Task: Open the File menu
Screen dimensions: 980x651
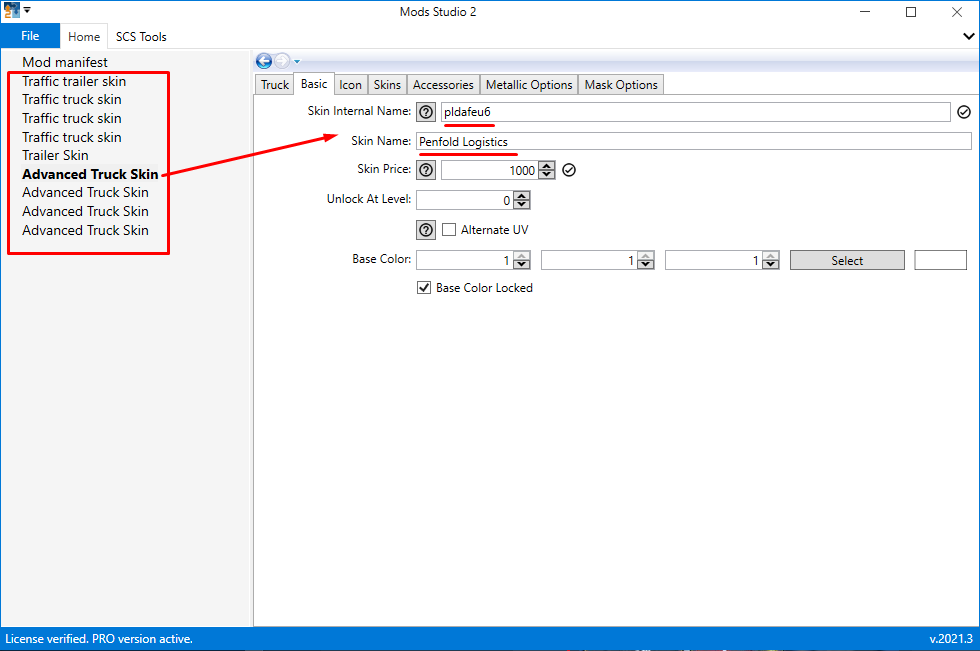Action: click(x=30, y=35)
